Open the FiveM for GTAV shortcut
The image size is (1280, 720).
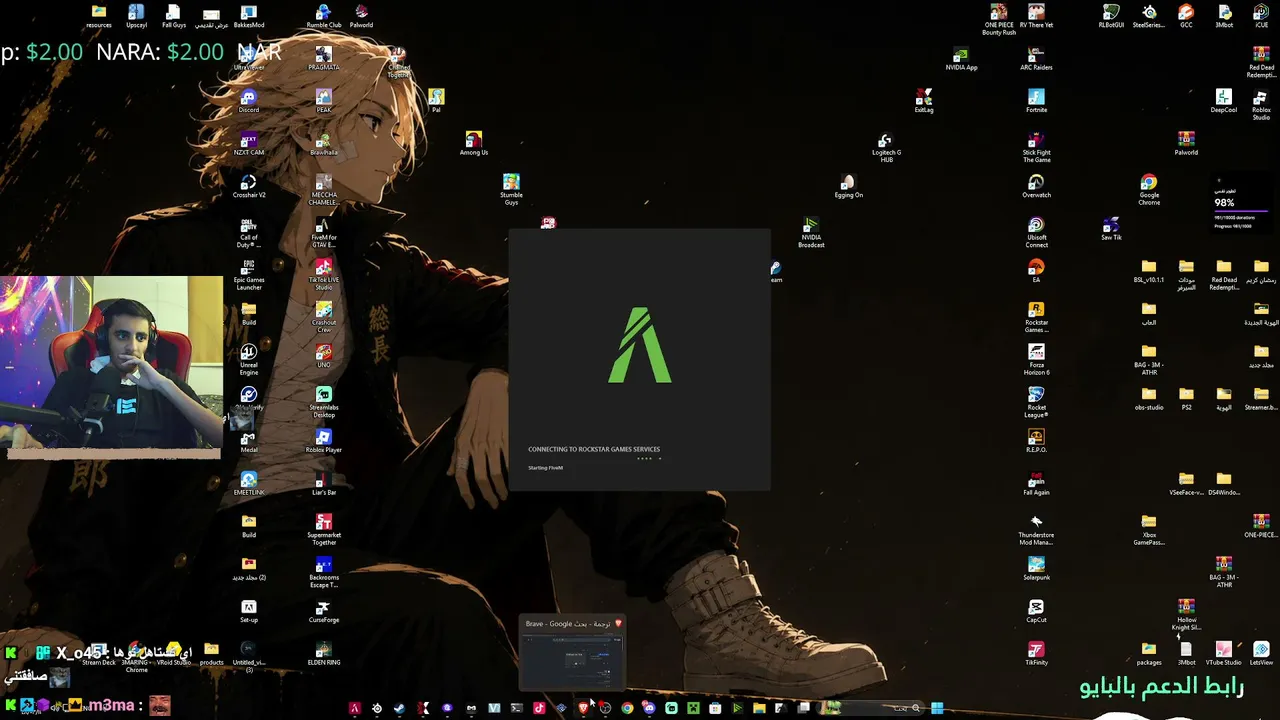click(x=324, y=231)
